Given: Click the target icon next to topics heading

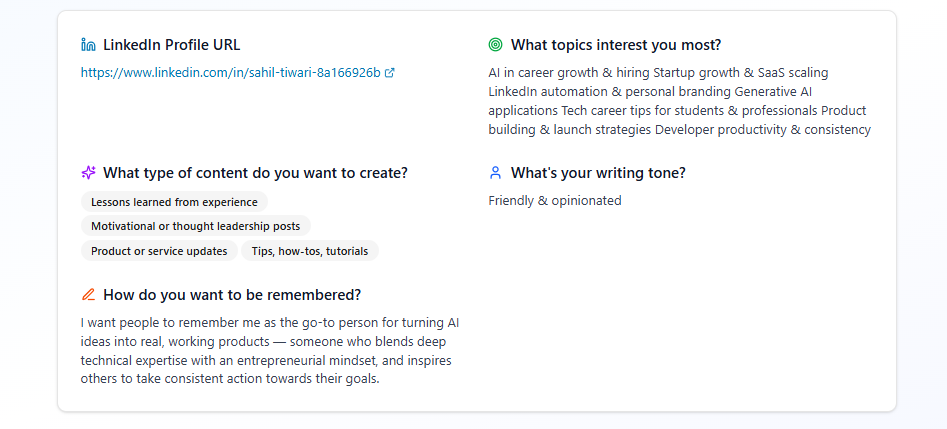Looking at the screenshot, I should pos(495,45).
